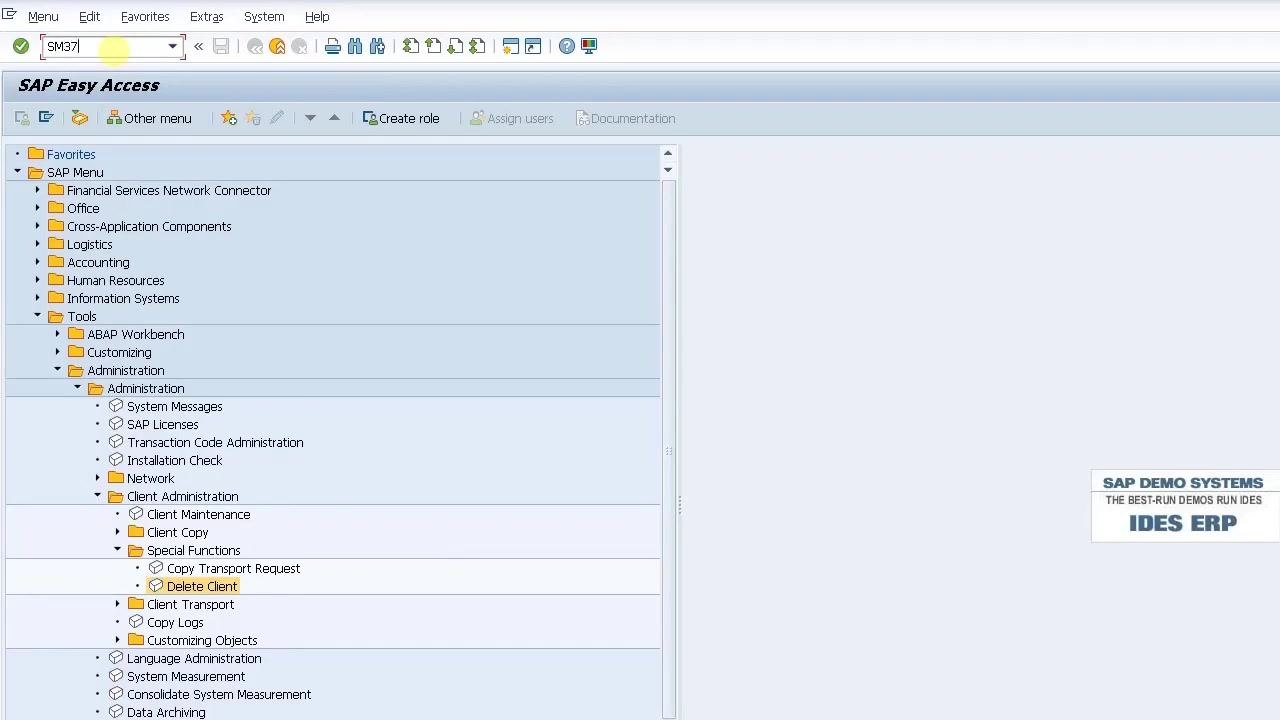Go to first page using toolbar icon
The width and height of the screenshot is (1280, 720).
coord(411,46)
